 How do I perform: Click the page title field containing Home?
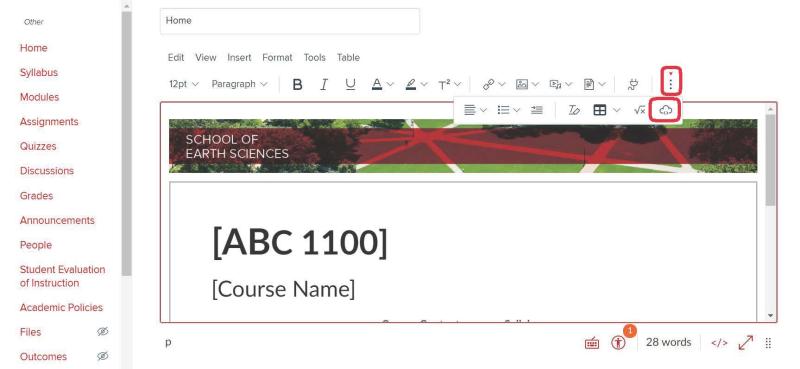290,21
